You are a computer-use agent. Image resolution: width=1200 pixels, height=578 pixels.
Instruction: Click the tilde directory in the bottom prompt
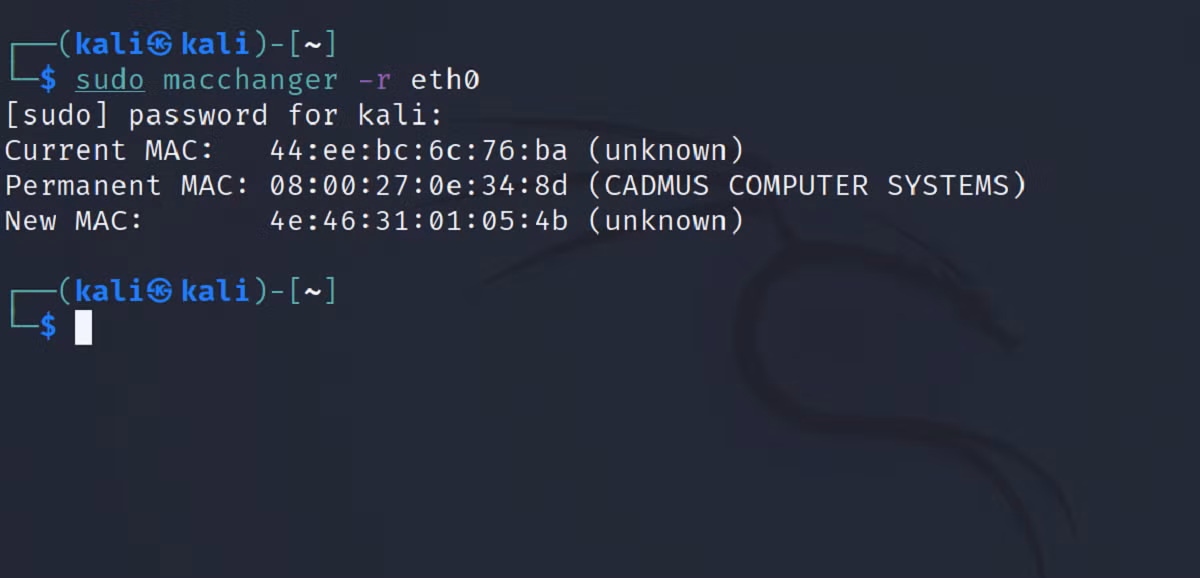tap(313, 291)
